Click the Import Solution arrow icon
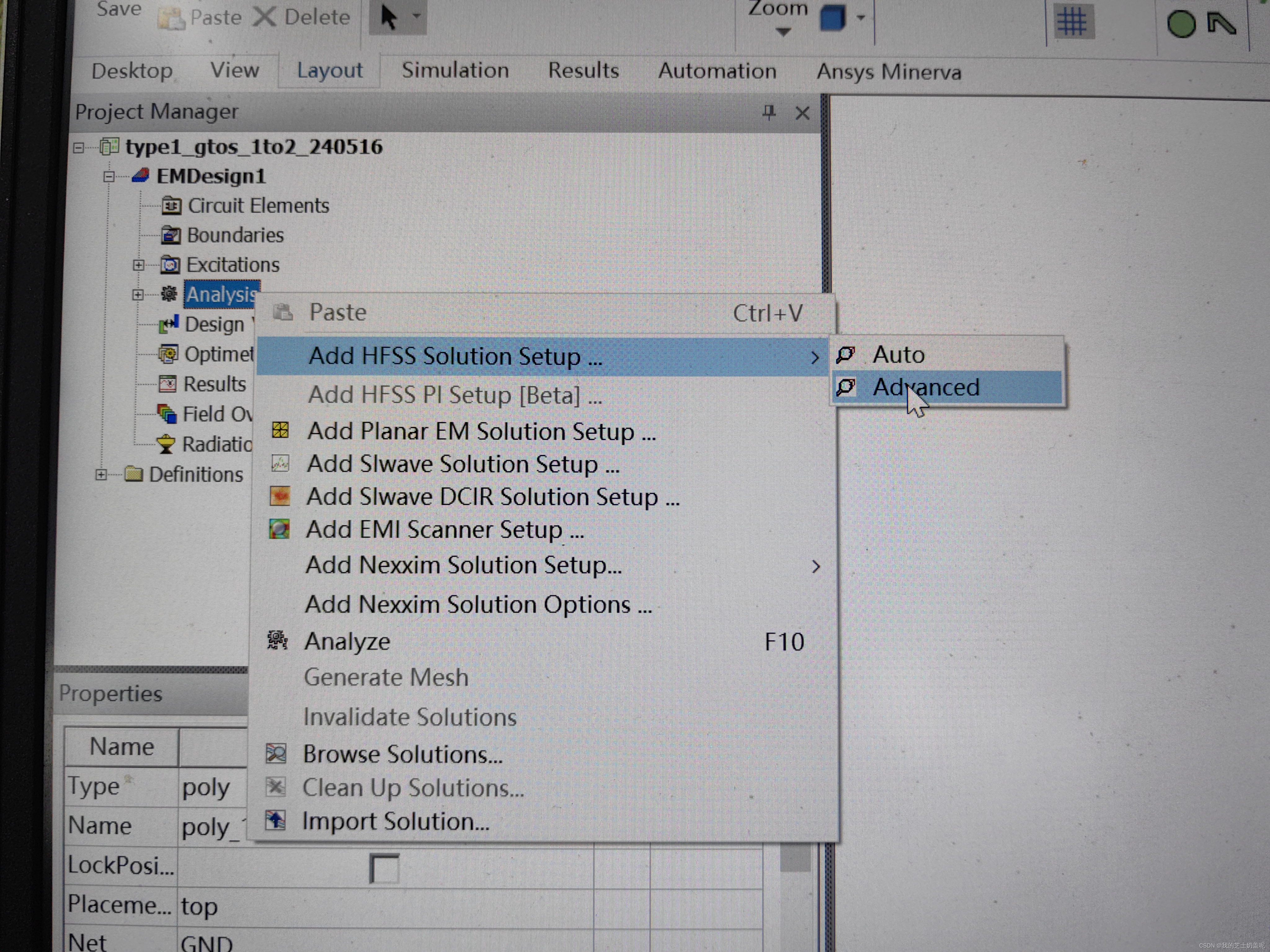Screen dimensions: 1270x952 276,820
